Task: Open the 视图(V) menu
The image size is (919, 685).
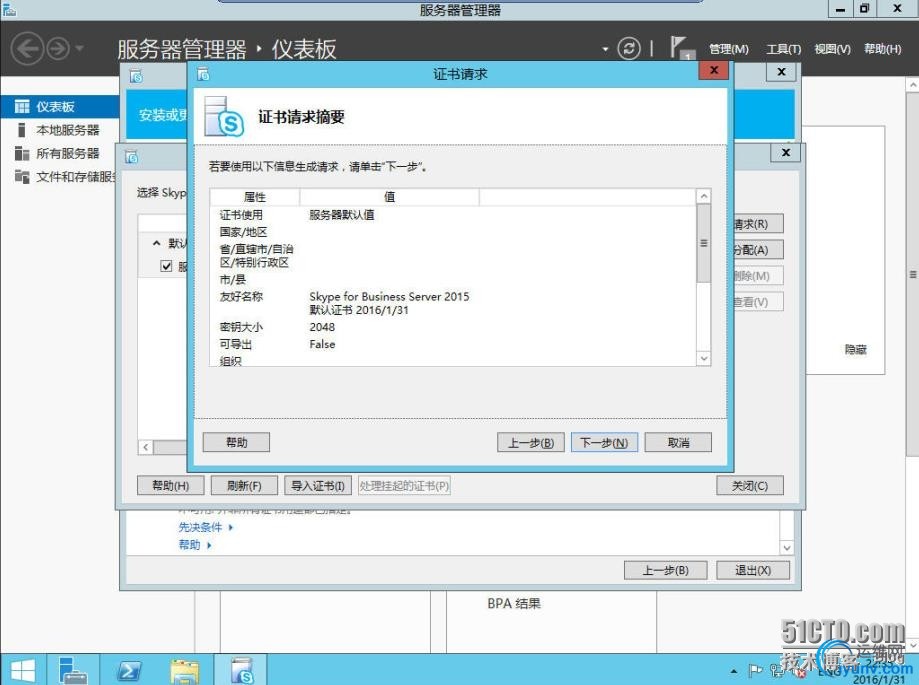Action: tap(832, 49)
